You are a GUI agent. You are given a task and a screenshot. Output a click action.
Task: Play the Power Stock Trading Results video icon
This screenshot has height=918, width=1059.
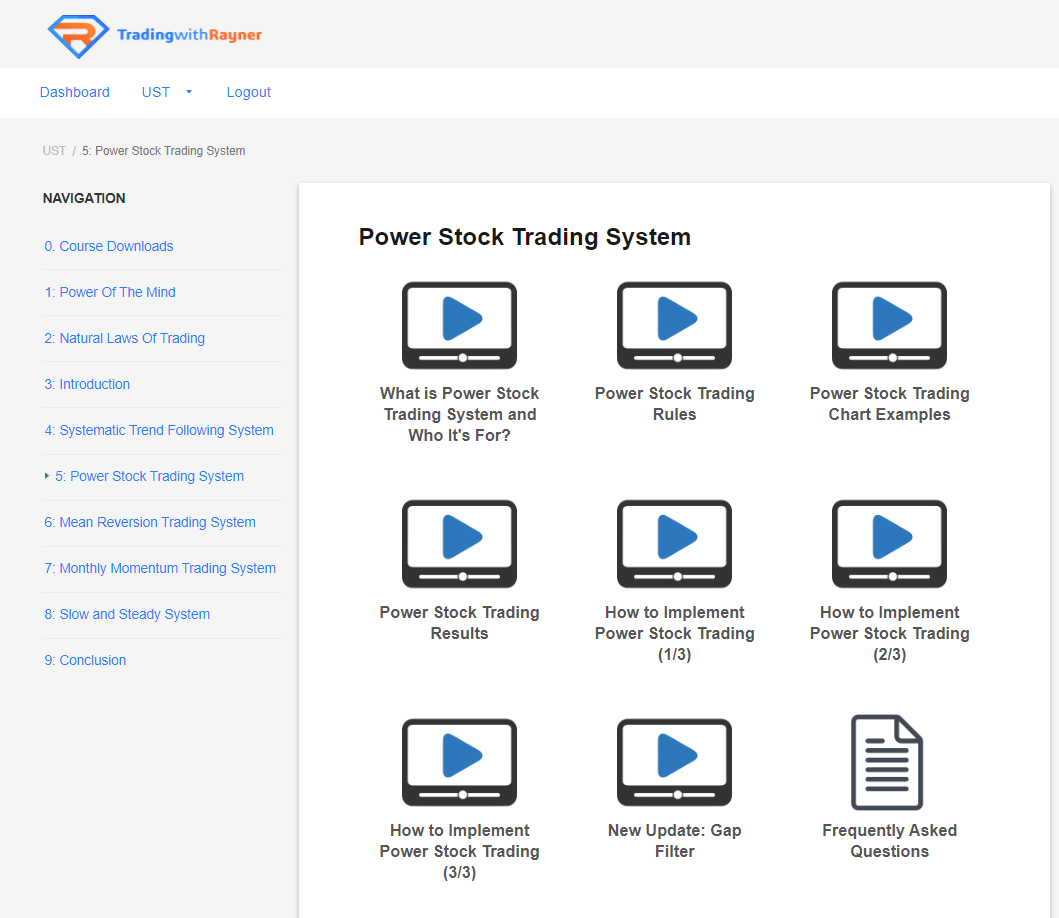[x=459, y=544]
